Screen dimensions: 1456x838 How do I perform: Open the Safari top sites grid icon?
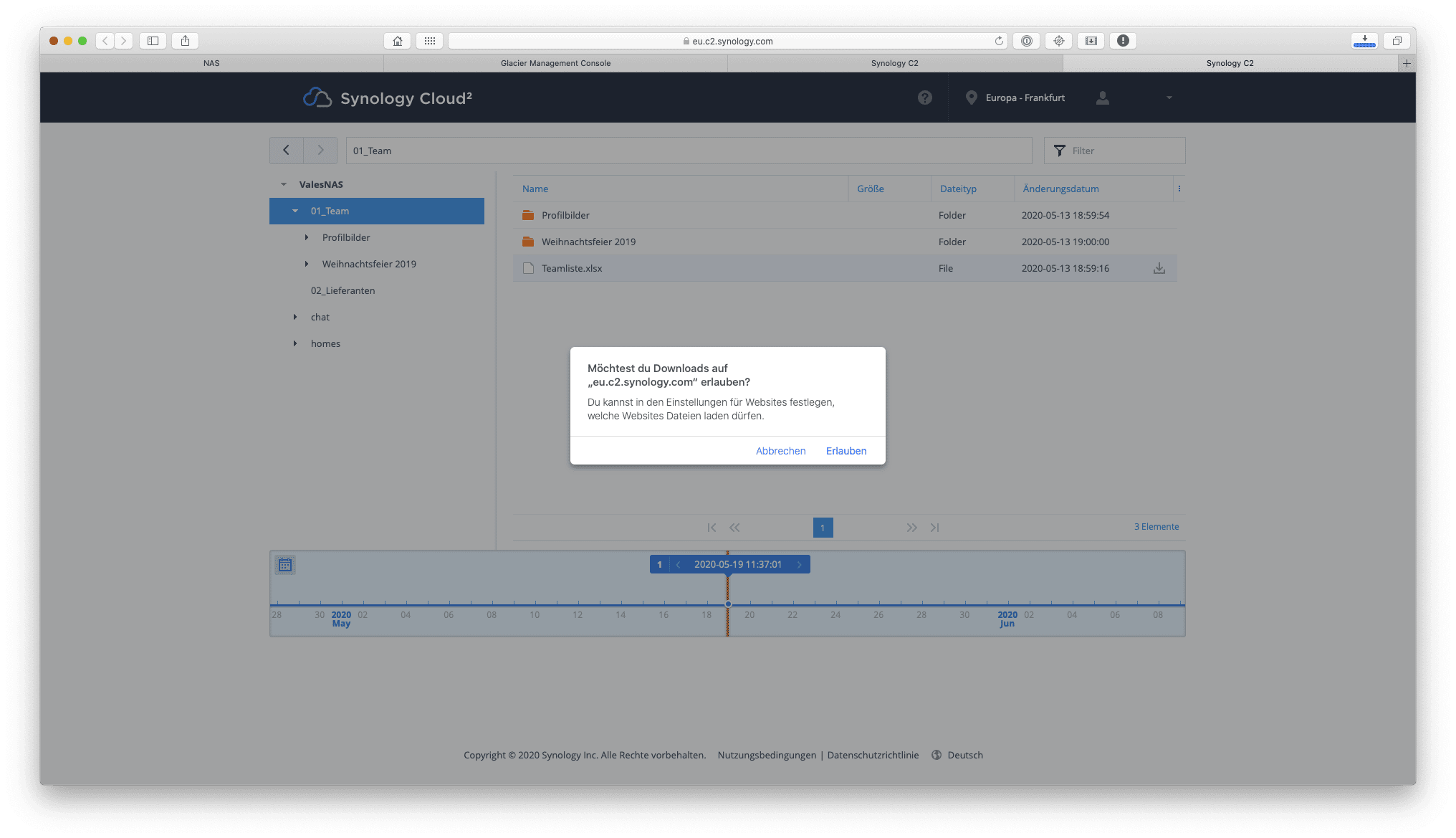click(x=429, y=41)
